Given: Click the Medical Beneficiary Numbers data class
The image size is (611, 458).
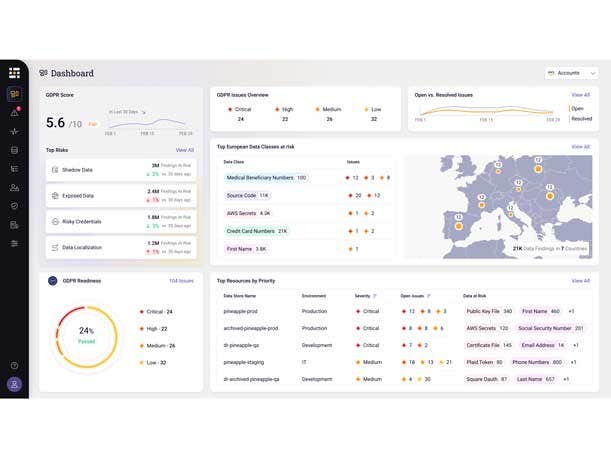Looking at the screenshot, I should [x=258, y=177].
